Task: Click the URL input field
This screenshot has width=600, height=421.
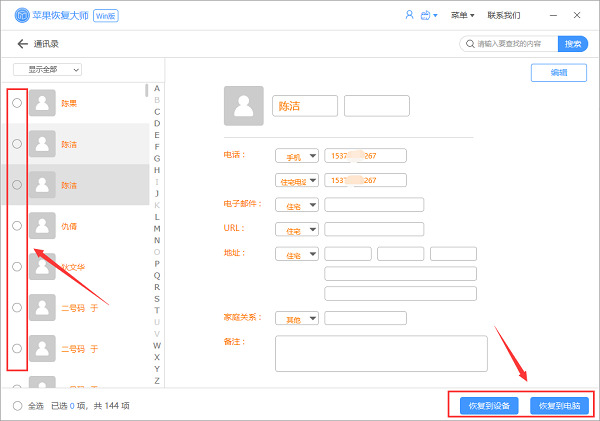Action: pyautogui.click(x=374, y=230)
